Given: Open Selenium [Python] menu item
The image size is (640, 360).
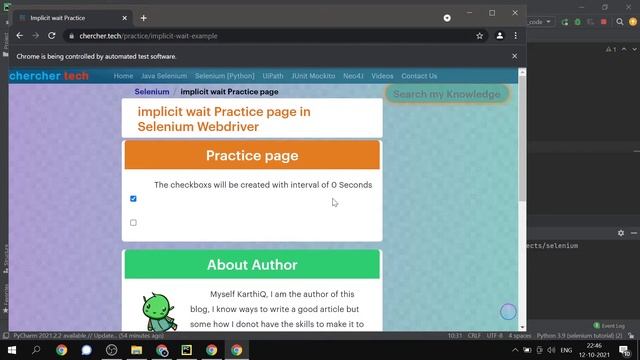Looking at the screenshot, I should [x=224, y=76].
